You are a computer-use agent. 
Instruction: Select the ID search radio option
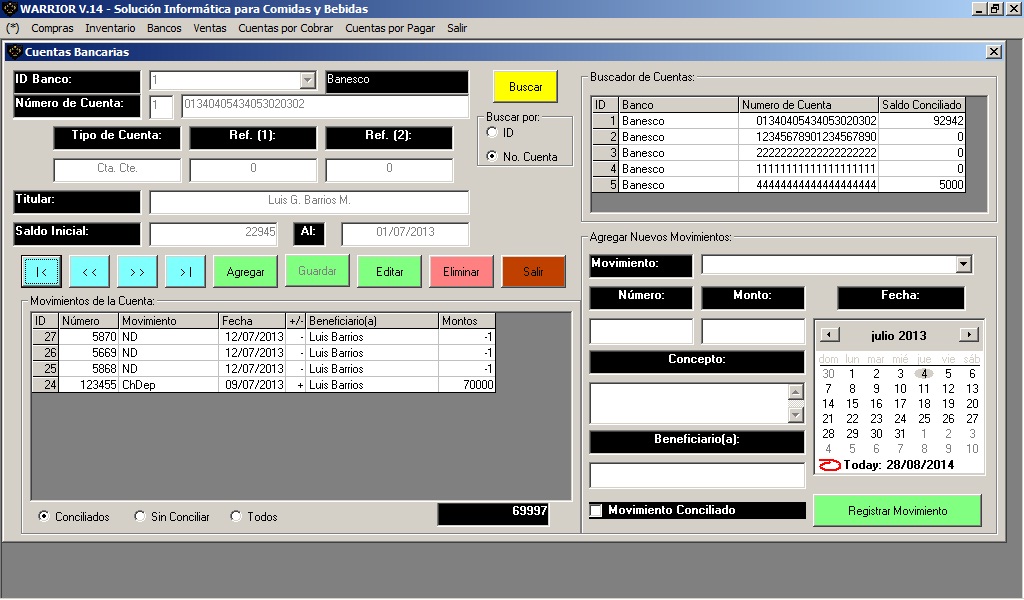coord(492,132)
